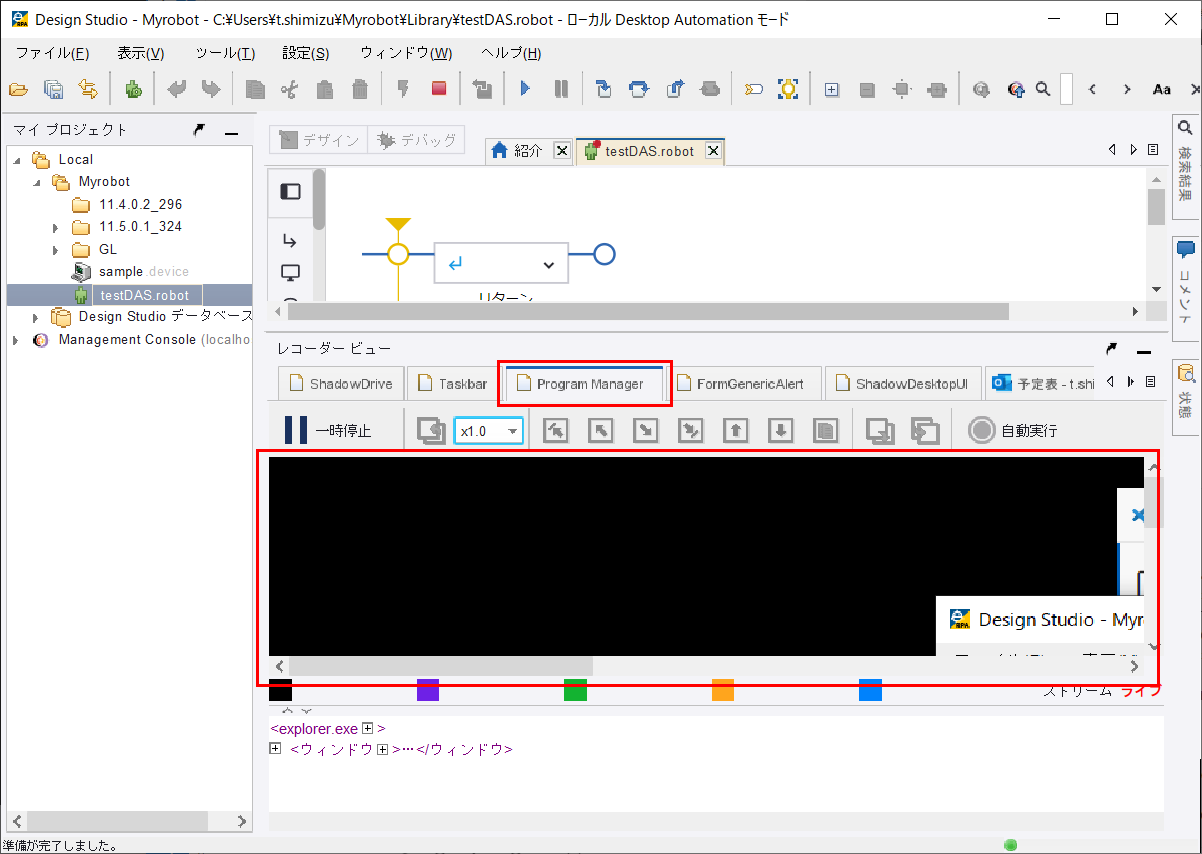Open the 設定 menu
This screenshot has height=854, width=1202.
coord(305,53)
